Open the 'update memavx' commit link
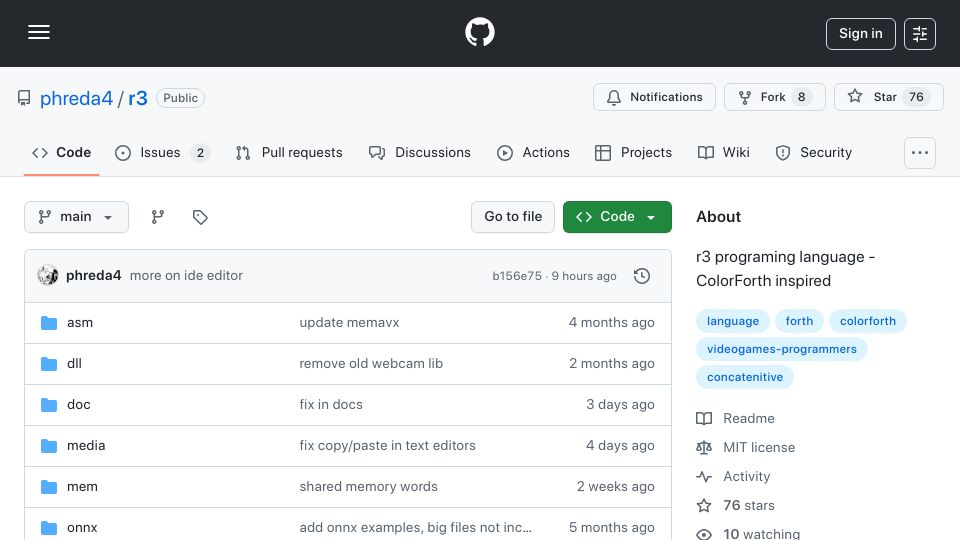This screenshot has height=540, width=960. pyautogui.click(x=349, y=323)
